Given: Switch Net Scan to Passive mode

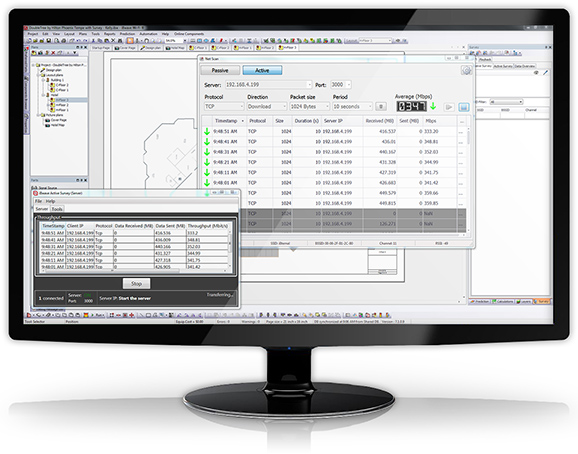Looking at the screenshot, I should (220, 70).
